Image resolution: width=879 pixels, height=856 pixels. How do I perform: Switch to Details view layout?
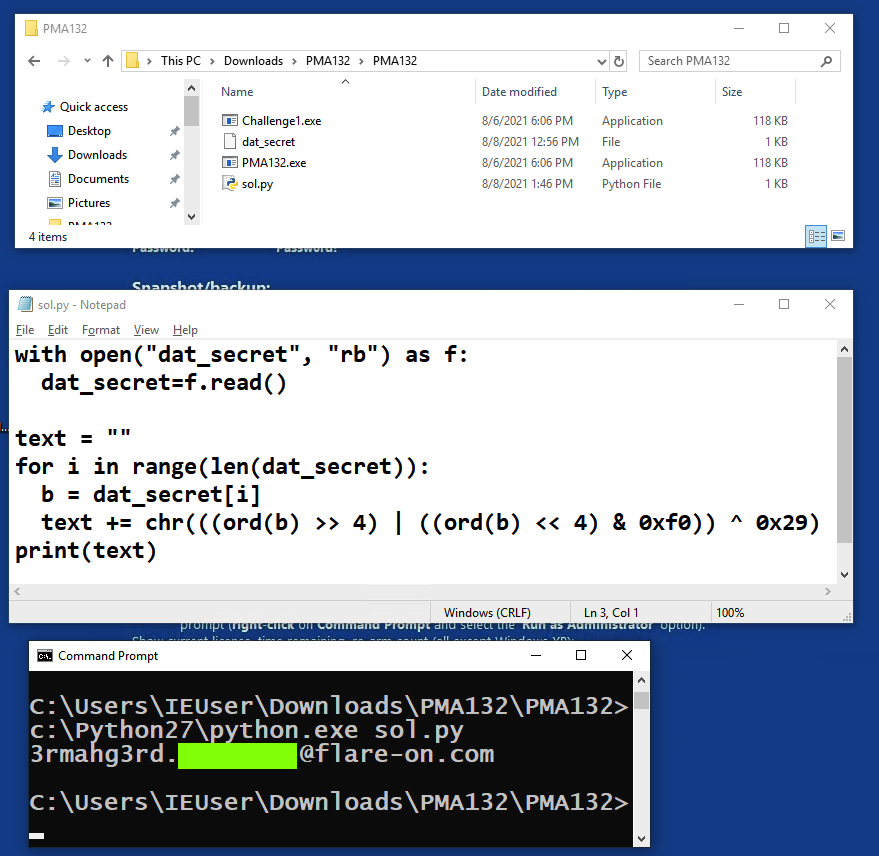[x=816, y=236]
